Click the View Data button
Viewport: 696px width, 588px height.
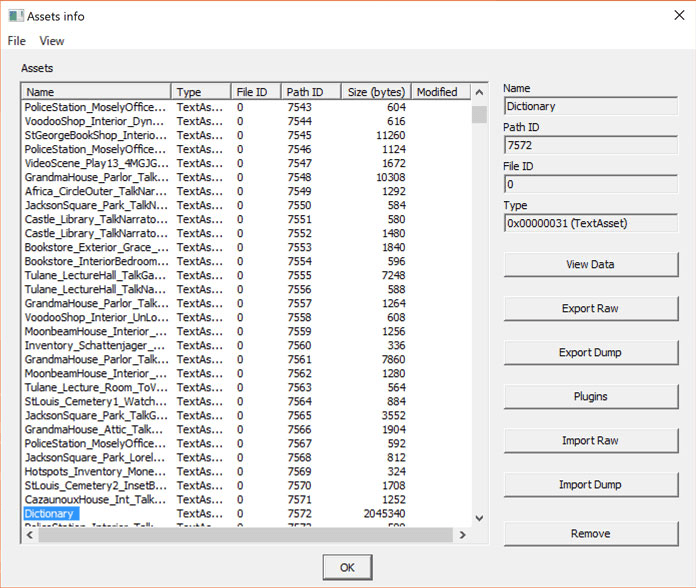click(590, 265)
